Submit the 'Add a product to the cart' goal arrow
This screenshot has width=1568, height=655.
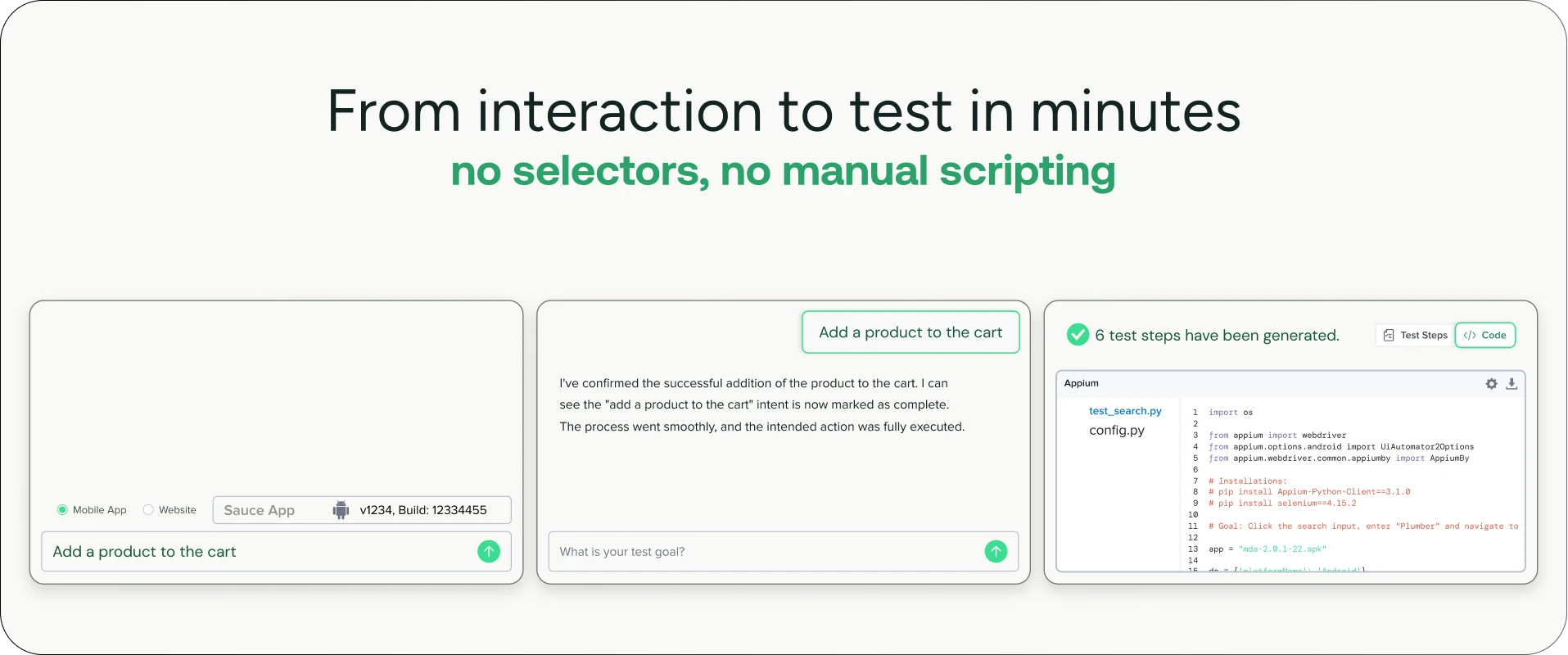[x=489, y=552]
